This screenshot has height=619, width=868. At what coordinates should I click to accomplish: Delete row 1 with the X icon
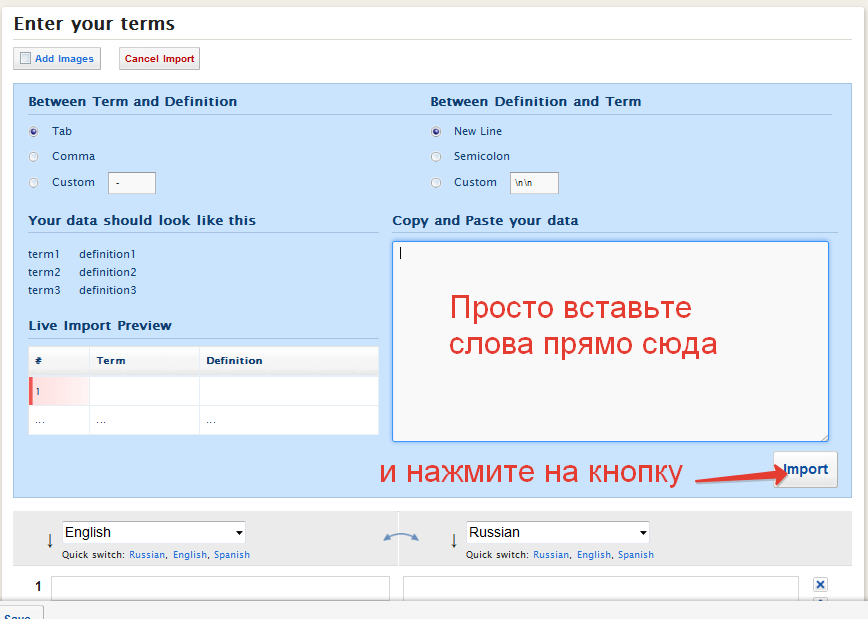point(820,585)
